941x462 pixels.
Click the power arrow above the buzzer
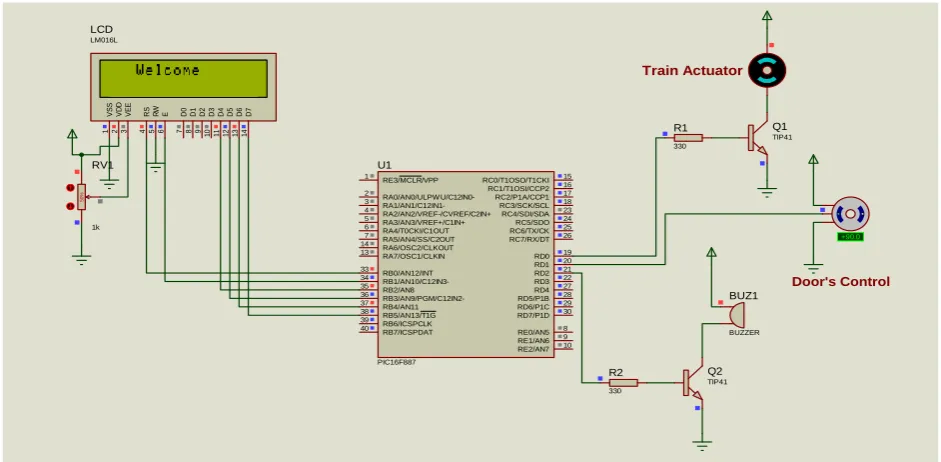coord(712,254)
